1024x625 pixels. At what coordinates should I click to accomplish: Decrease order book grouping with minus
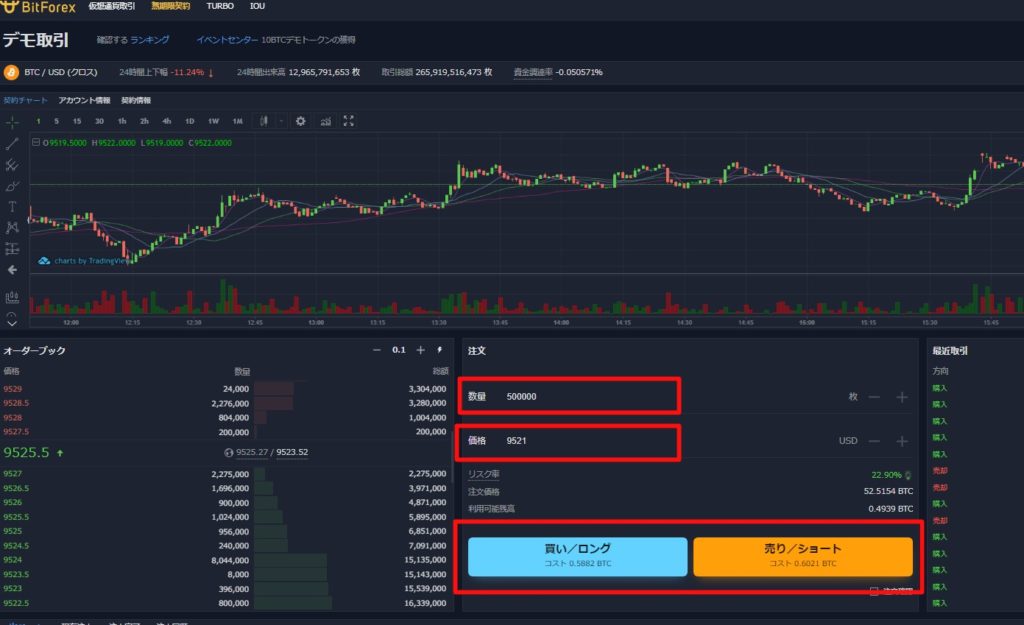[x=377, y=350]
